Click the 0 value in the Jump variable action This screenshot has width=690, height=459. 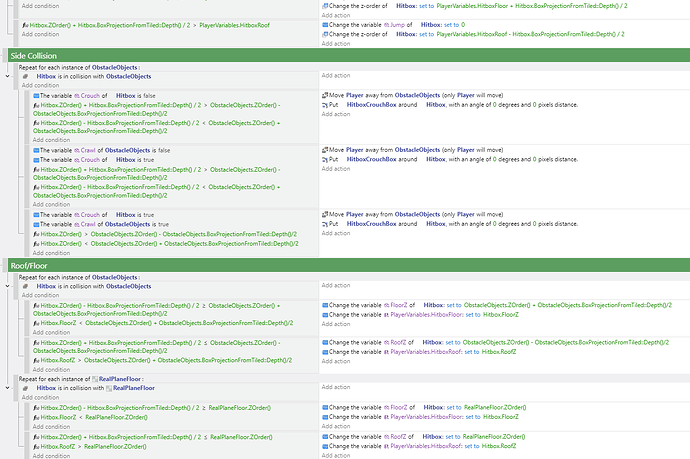(x=463, y=24)
